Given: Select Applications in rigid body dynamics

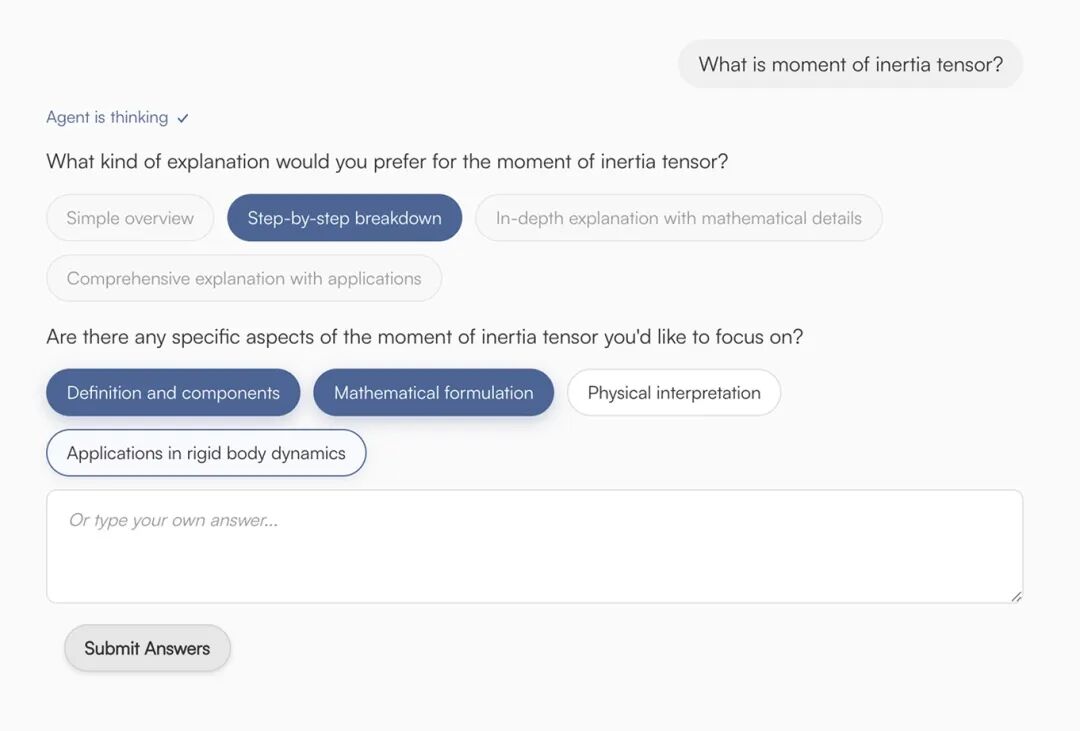Looking at the screenshot, I should click(x=206, y=453).
